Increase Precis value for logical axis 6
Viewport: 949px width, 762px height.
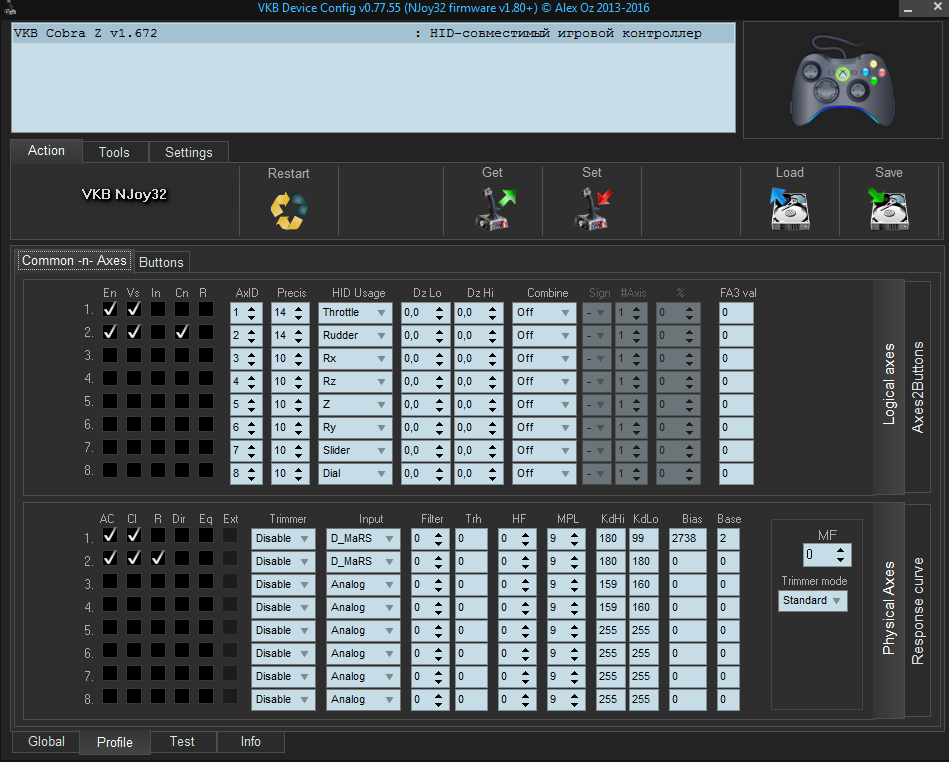click(x=298, y=424)
